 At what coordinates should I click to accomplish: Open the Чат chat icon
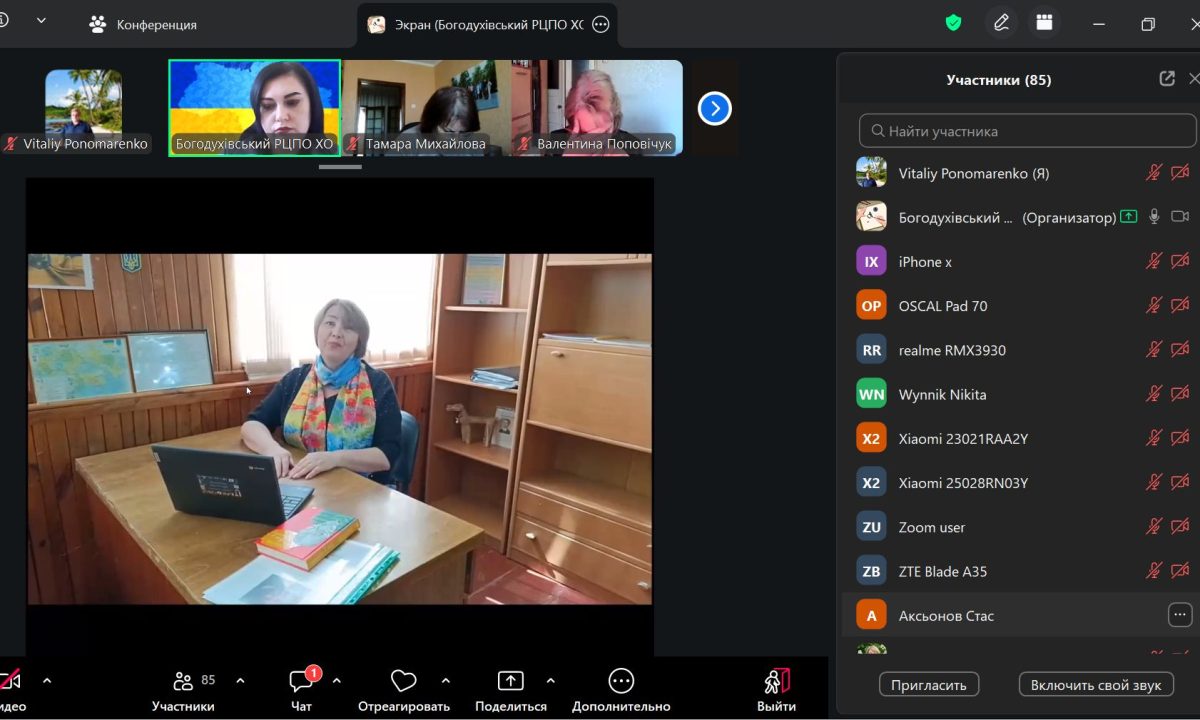301,682
